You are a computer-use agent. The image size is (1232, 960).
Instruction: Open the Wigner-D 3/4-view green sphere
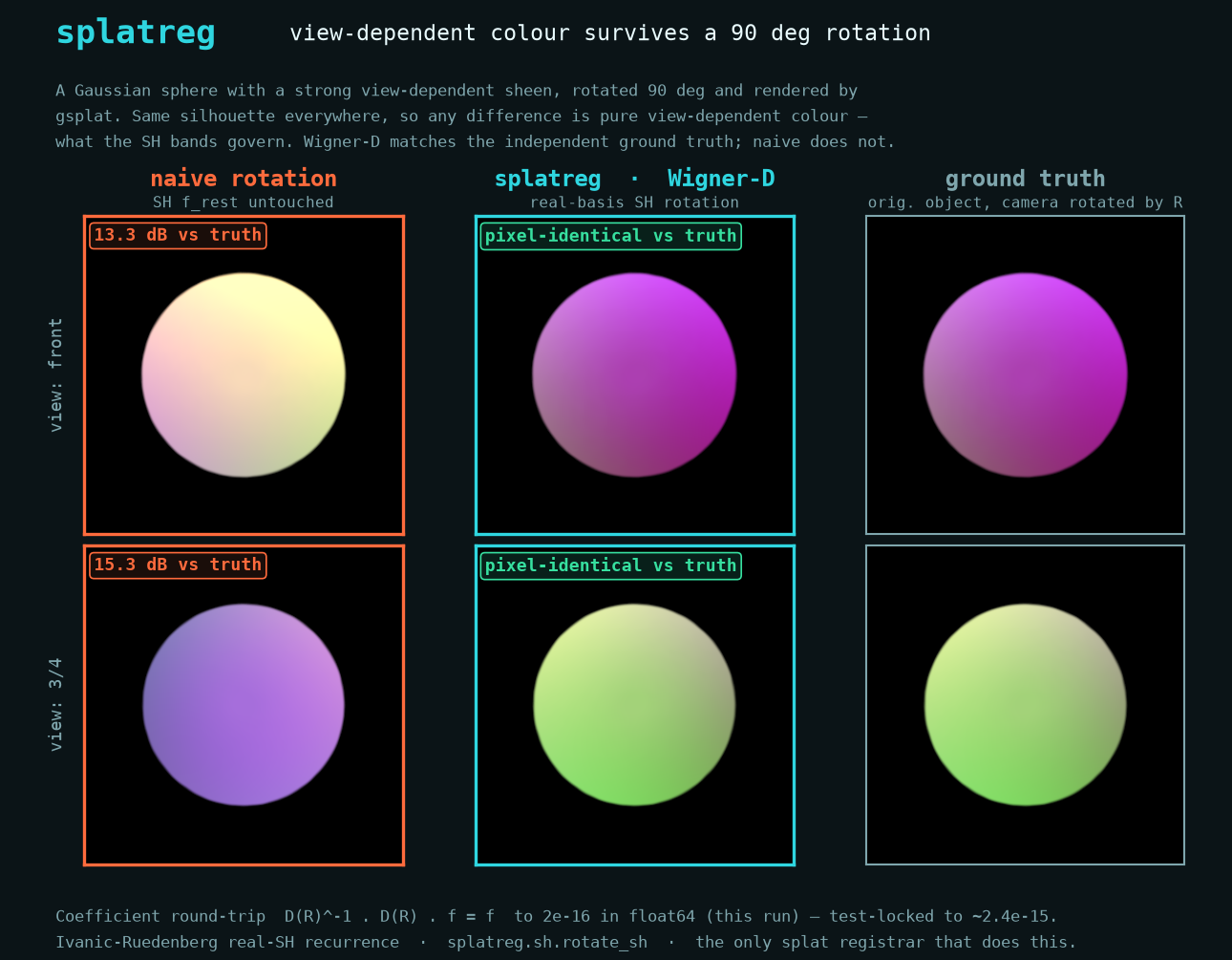(x=634, y=705)
